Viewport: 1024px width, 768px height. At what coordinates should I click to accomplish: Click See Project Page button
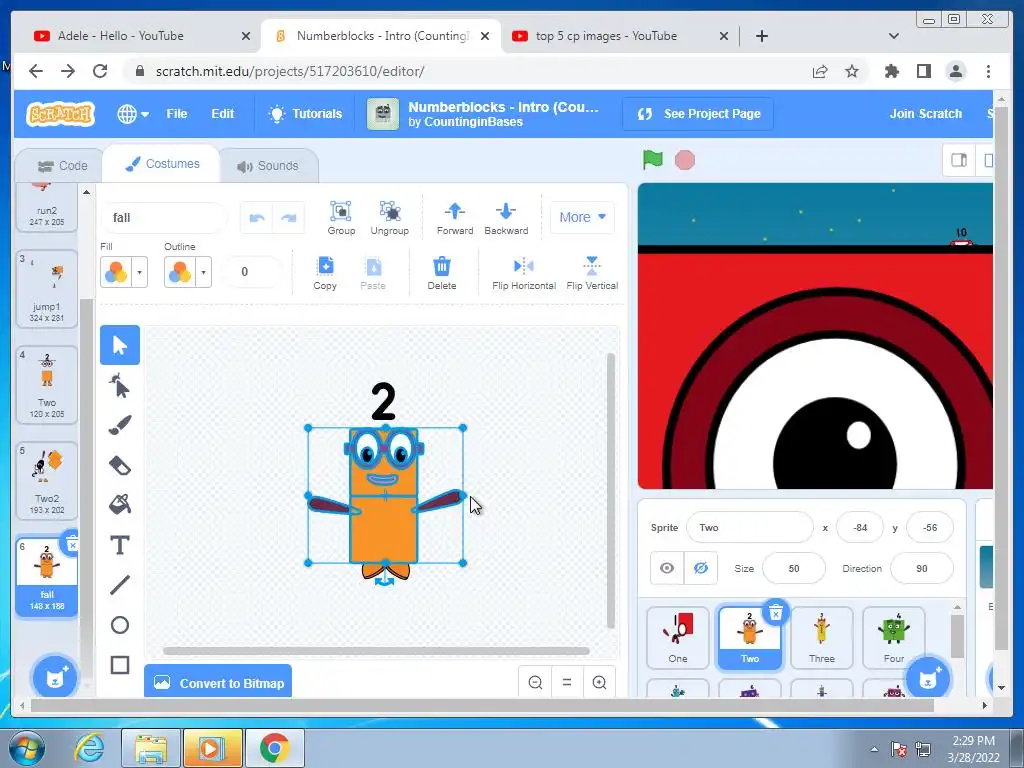[x=699, y=114]
